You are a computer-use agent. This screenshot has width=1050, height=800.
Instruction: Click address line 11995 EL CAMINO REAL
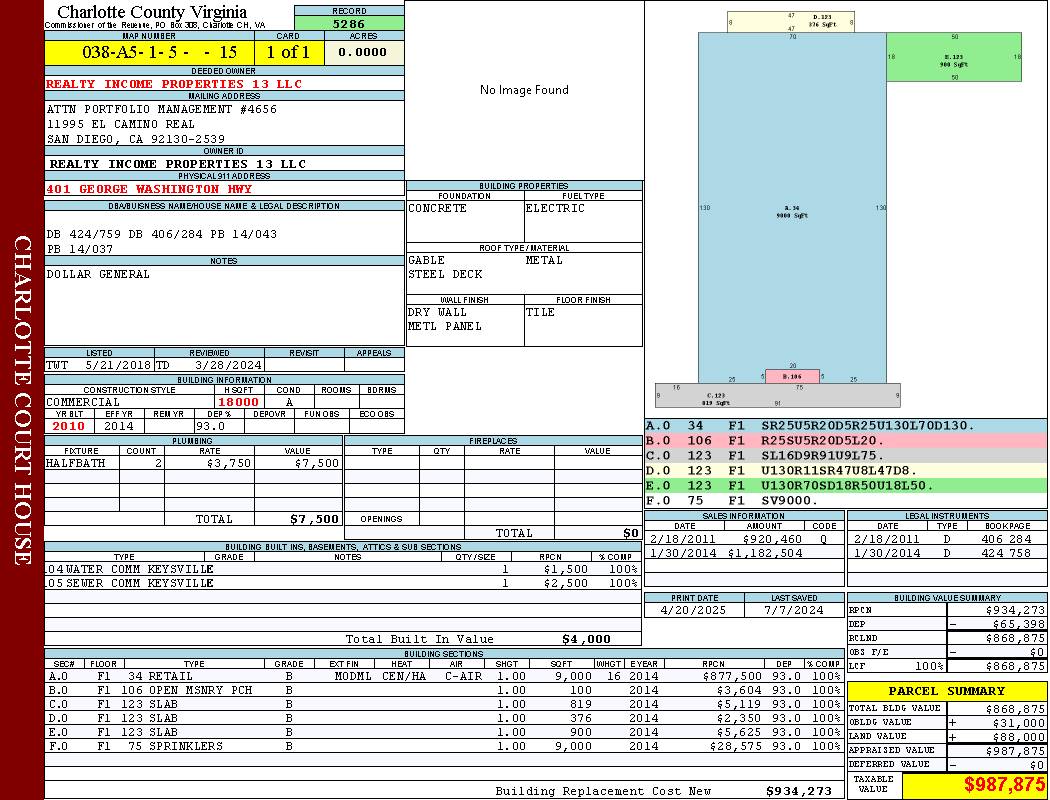point(121,124)
